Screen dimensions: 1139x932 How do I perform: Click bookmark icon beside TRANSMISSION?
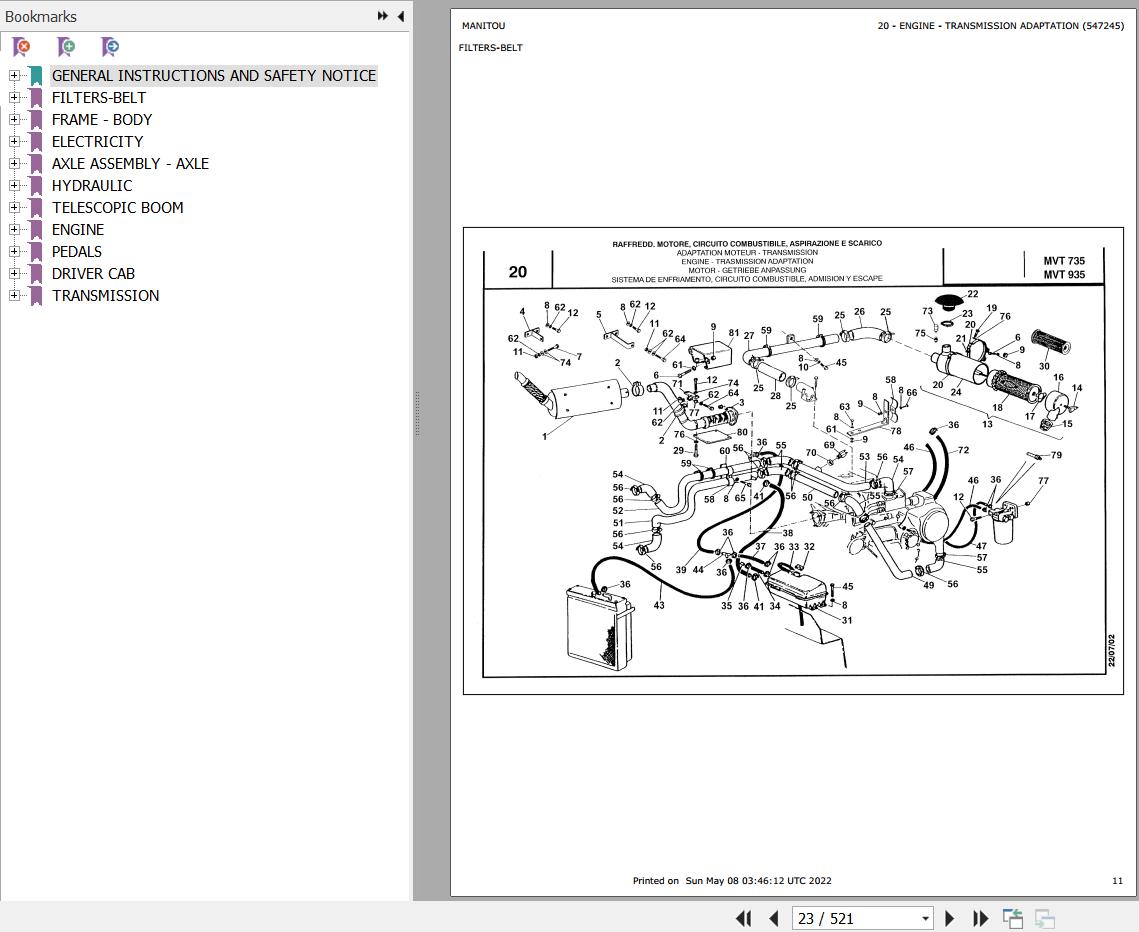36,296
